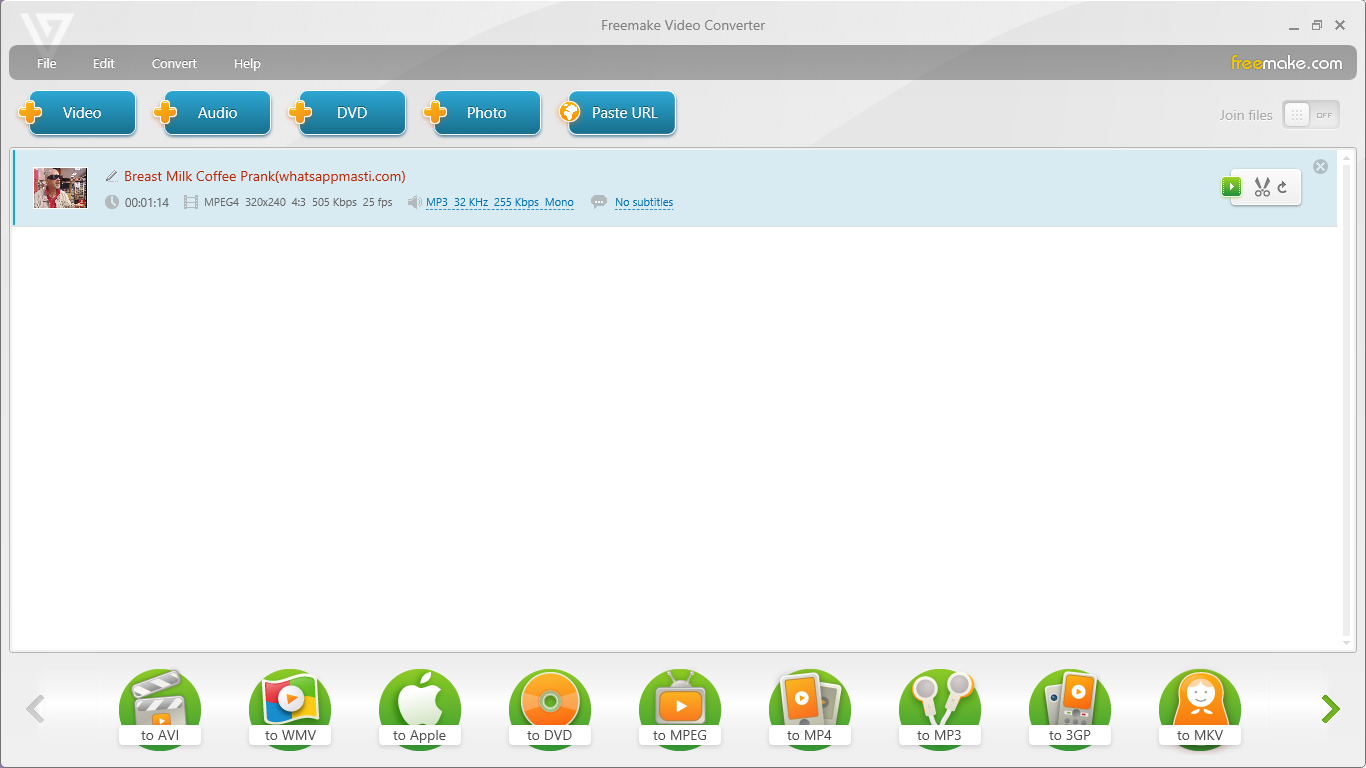Add a disc with the DVD button
The height and width of the screenshot is (768, 1366).
pos(348,113)
